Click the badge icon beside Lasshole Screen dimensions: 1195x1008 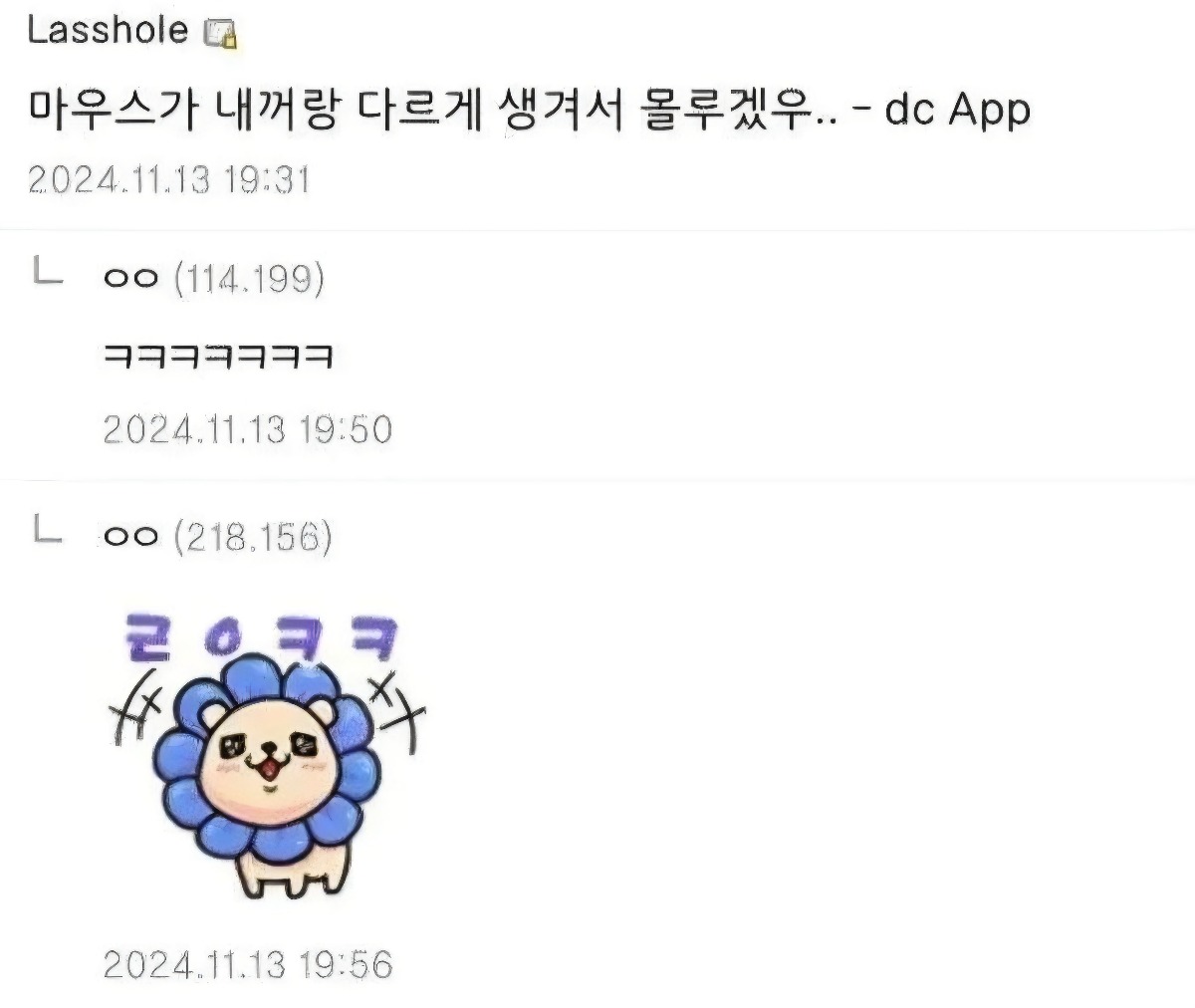point(220,36)
